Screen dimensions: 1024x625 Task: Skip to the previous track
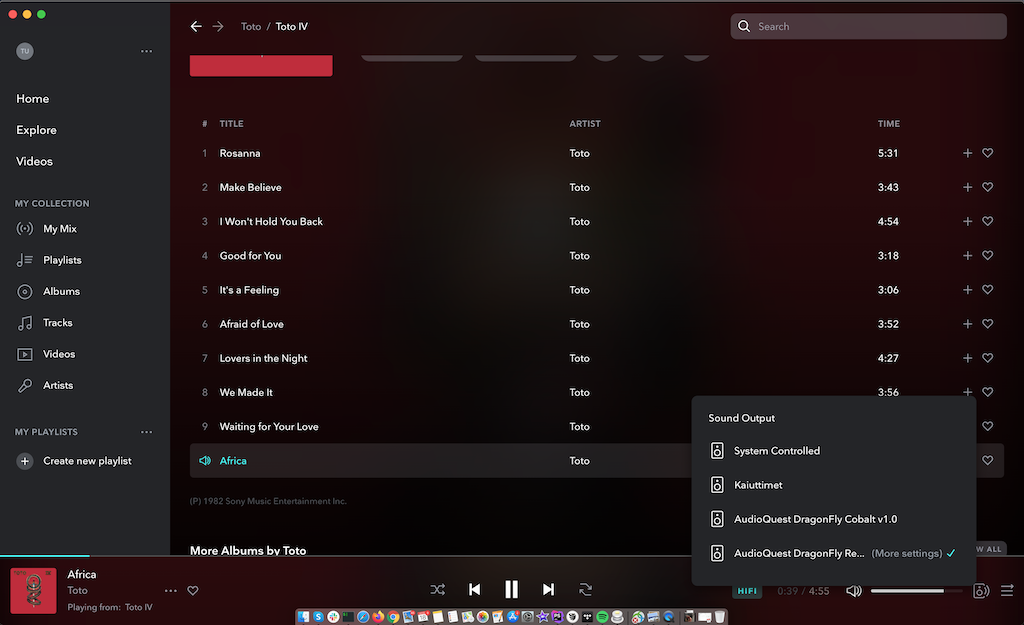coord(475,590)
